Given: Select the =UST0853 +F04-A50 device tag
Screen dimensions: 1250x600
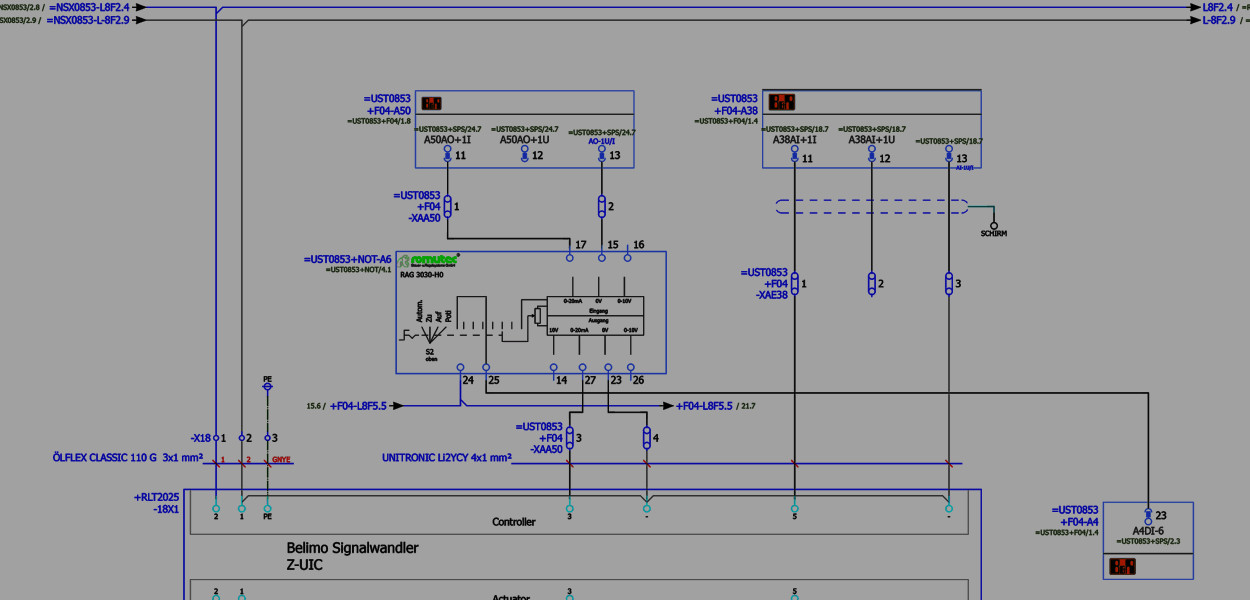Looking at the screenshot, I should pos(388,105).
